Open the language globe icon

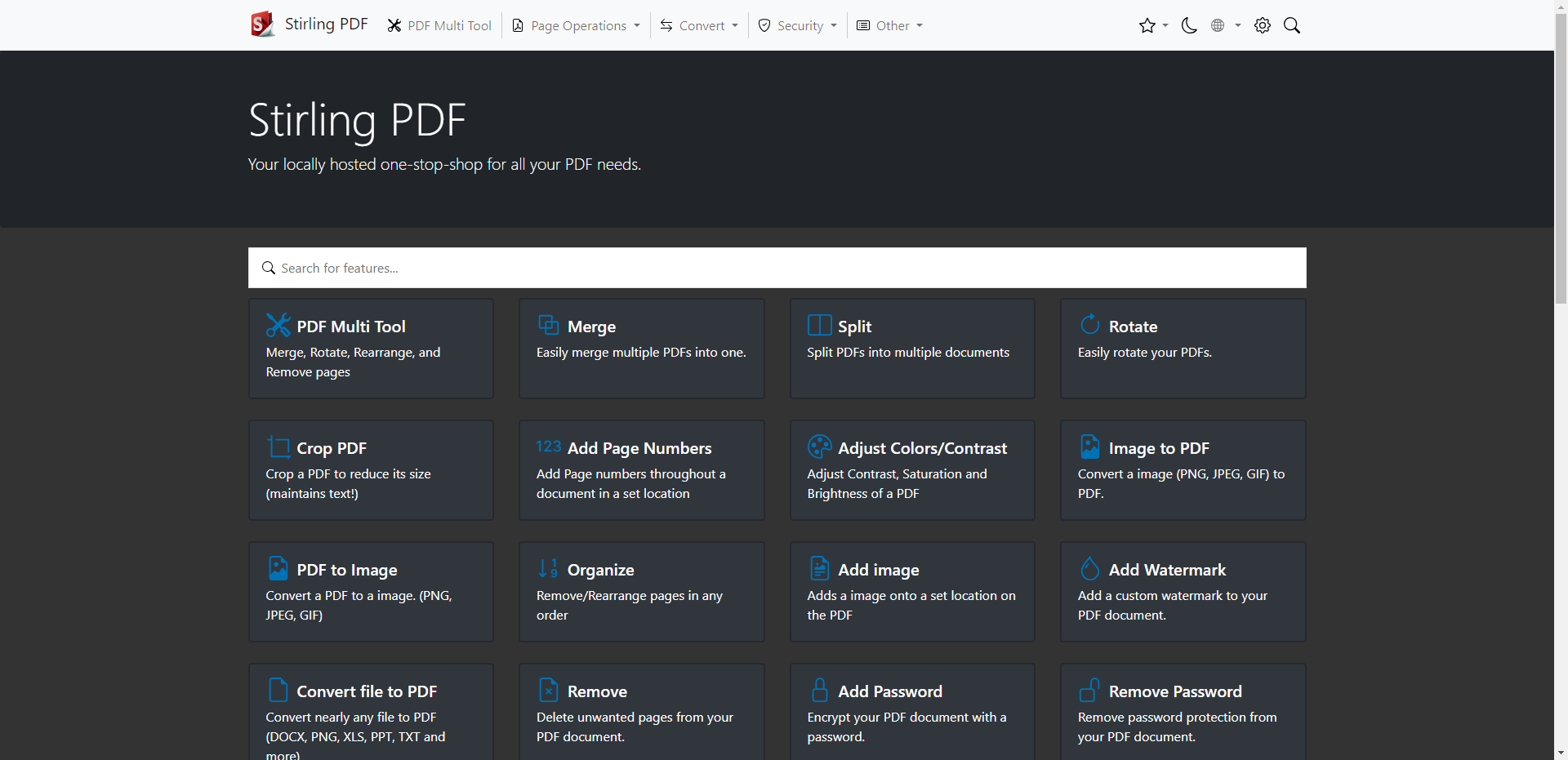click(x=1218, y=25)
